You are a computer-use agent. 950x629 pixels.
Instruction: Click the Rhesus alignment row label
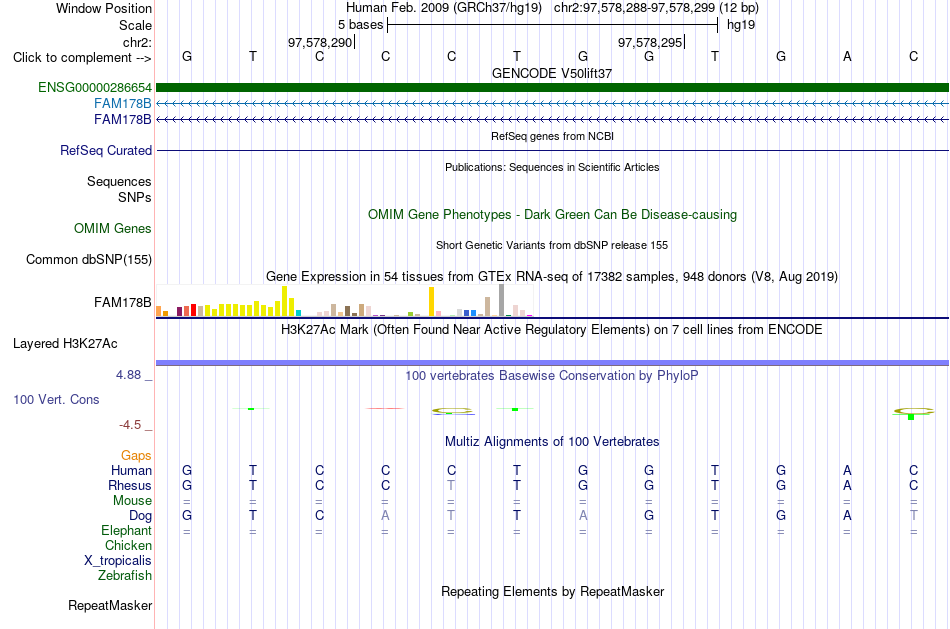pyautogui.click(x=130, y=485)
